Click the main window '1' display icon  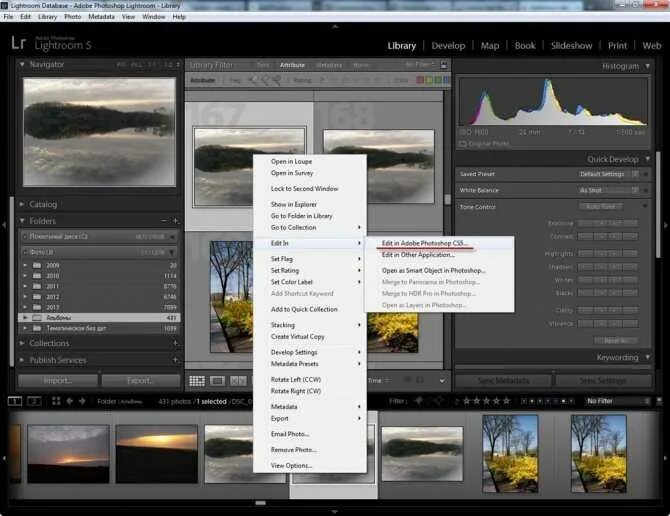(x=15, y=401)
